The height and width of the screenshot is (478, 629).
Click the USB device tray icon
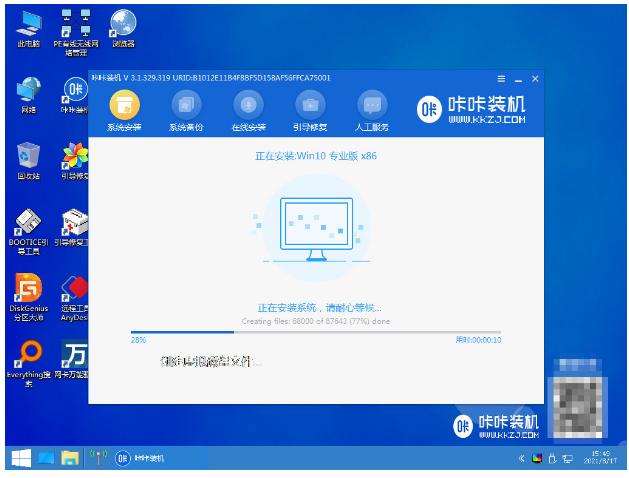pos(552,458)
